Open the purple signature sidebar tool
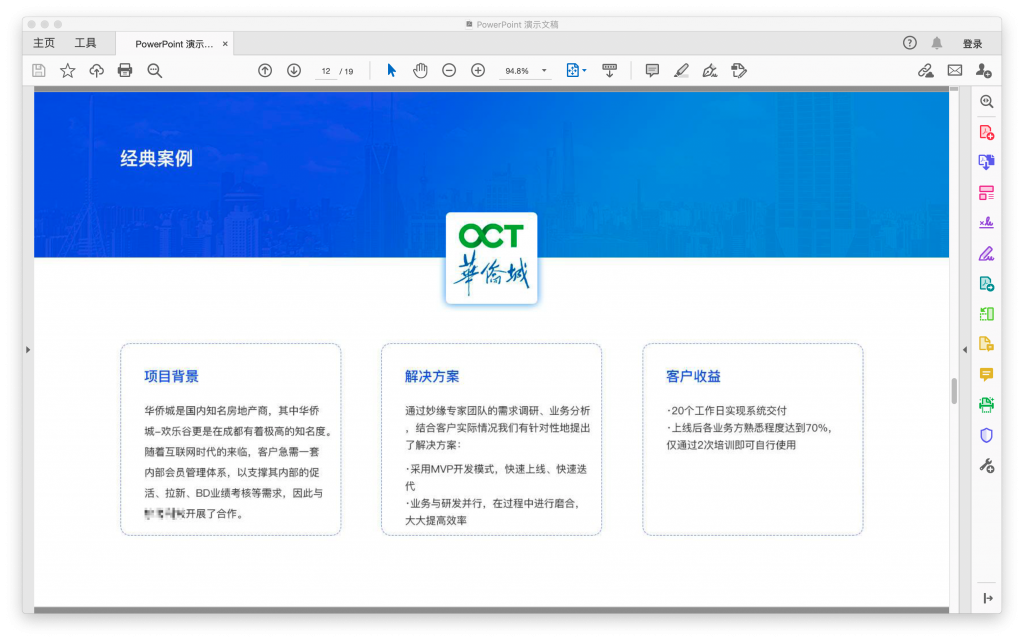Screen dimensions: 1024x641 tap(987, 223)
